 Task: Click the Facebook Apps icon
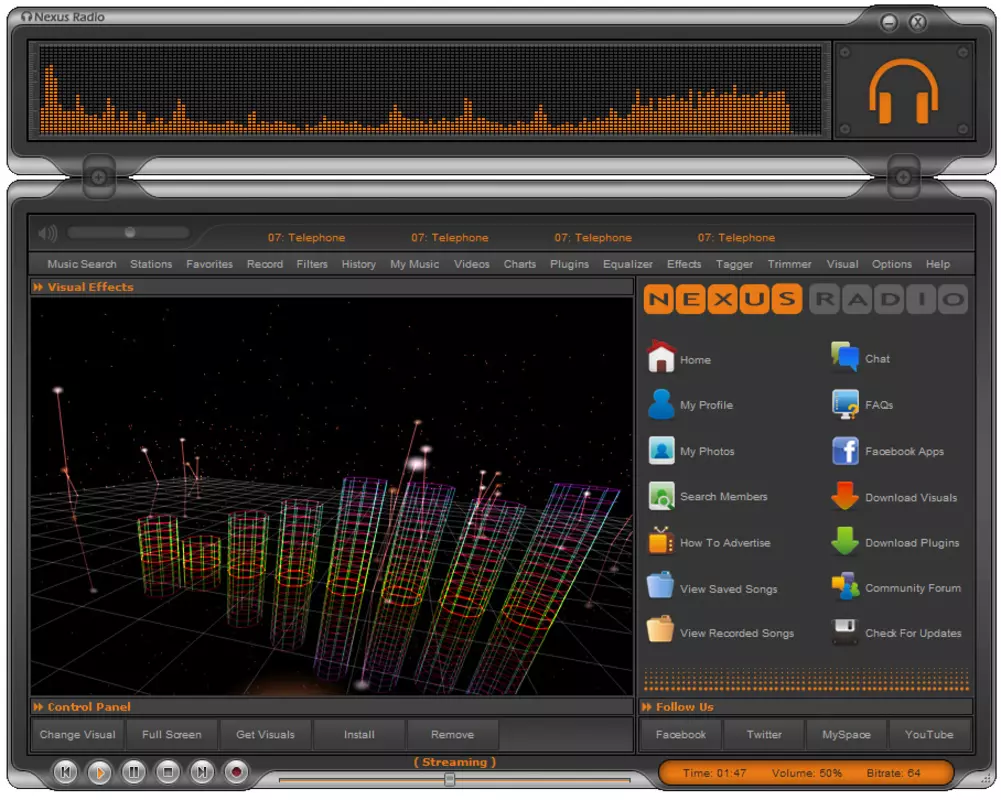click(845, 451)
